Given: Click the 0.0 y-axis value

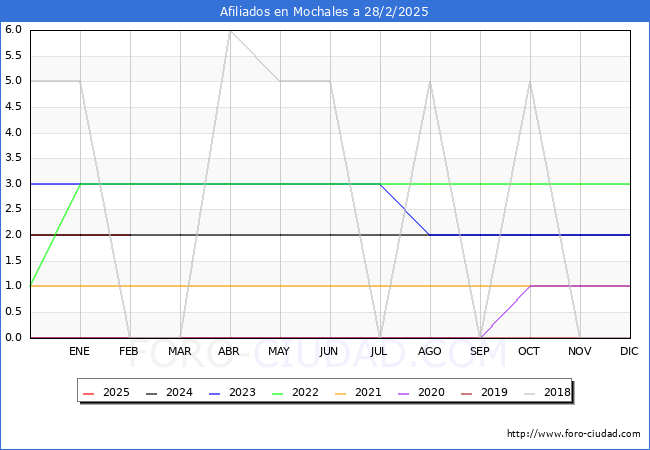Looking at the screenshot, I should point(13,337).
